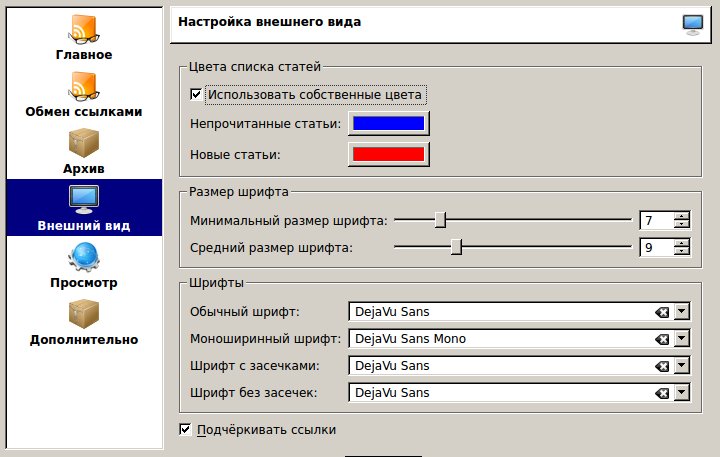Decrease the minimum font size spinbox
The width and height of the screenshot is (720, 457).
click(682, 225)
